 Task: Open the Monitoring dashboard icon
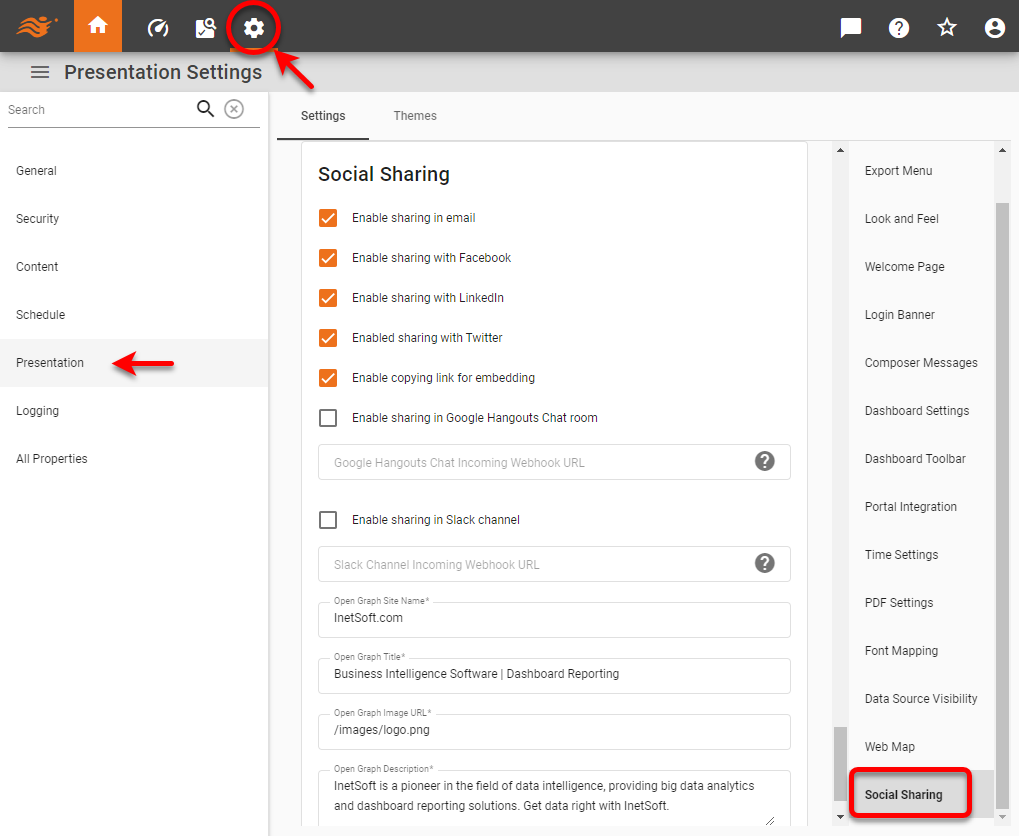coord(157,27)
